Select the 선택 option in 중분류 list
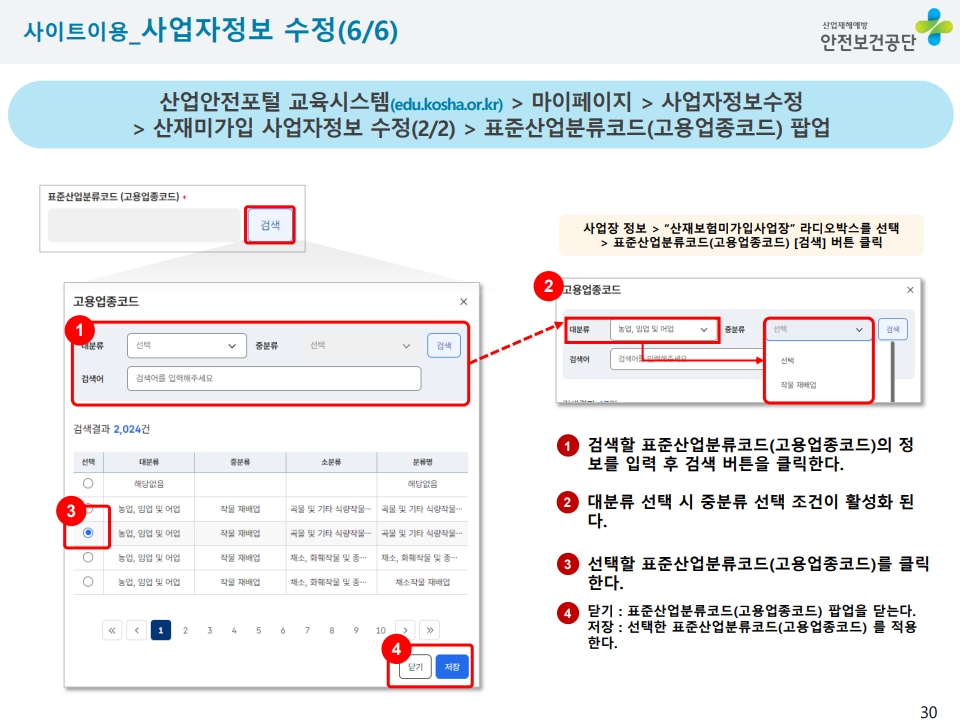The image size is (960, 720). coord(788,360)
